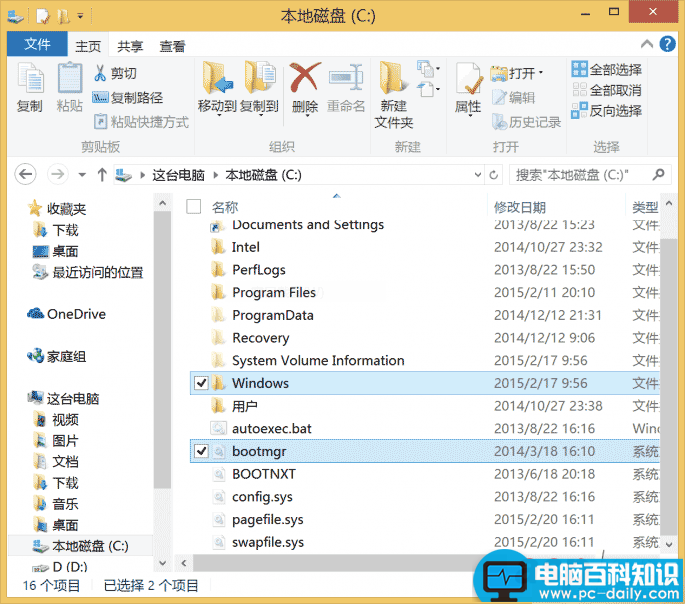Select 视频 under 这台电脑
The image size is (685, 604).
56,420
